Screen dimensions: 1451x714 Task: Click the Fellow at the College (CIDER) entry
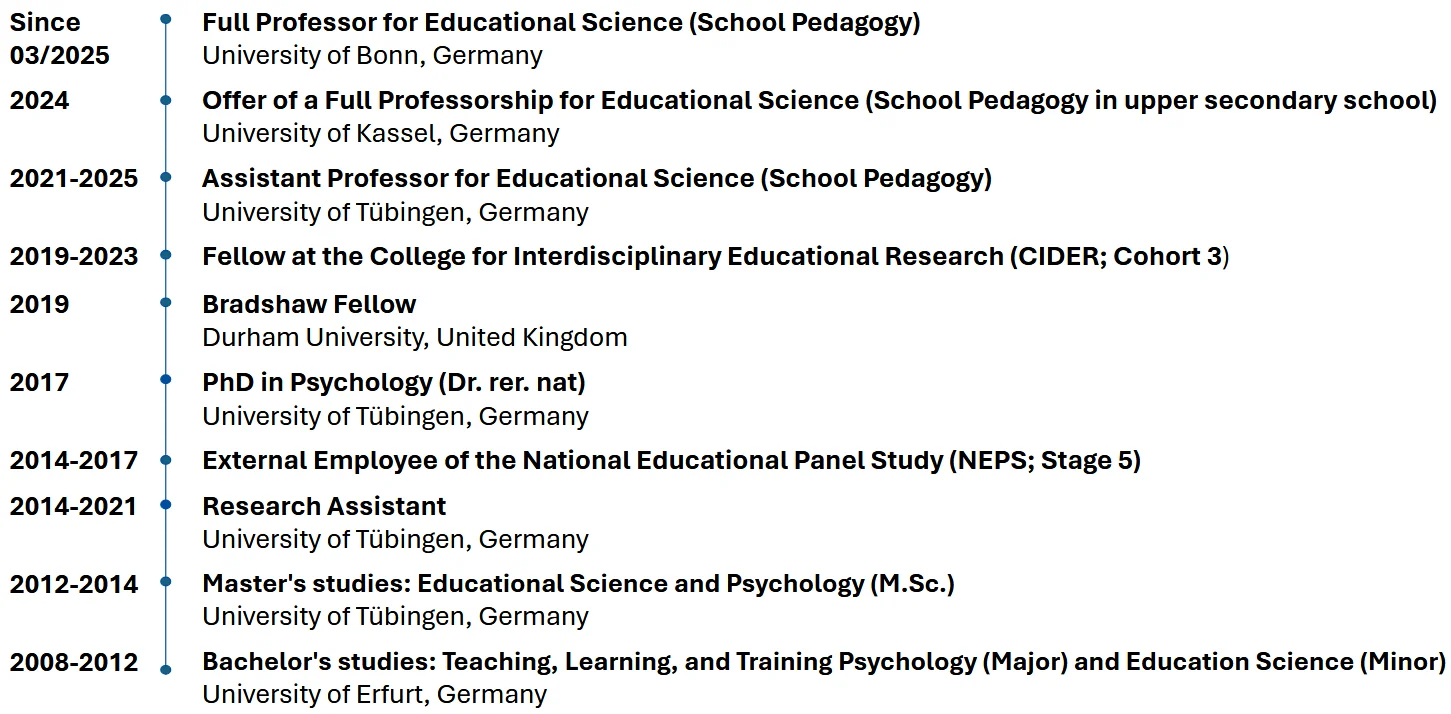click(715, 257)
